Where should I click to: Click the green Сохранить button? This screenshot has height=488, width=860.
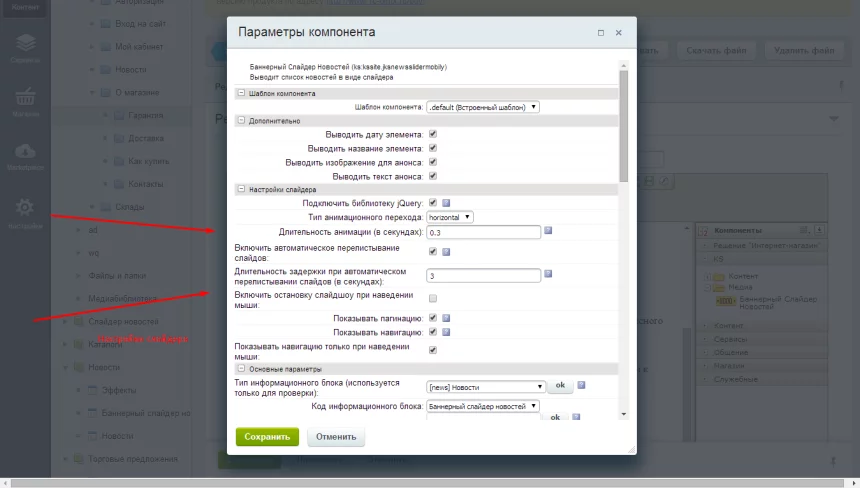pyautogui.click(x=267, y=436)
